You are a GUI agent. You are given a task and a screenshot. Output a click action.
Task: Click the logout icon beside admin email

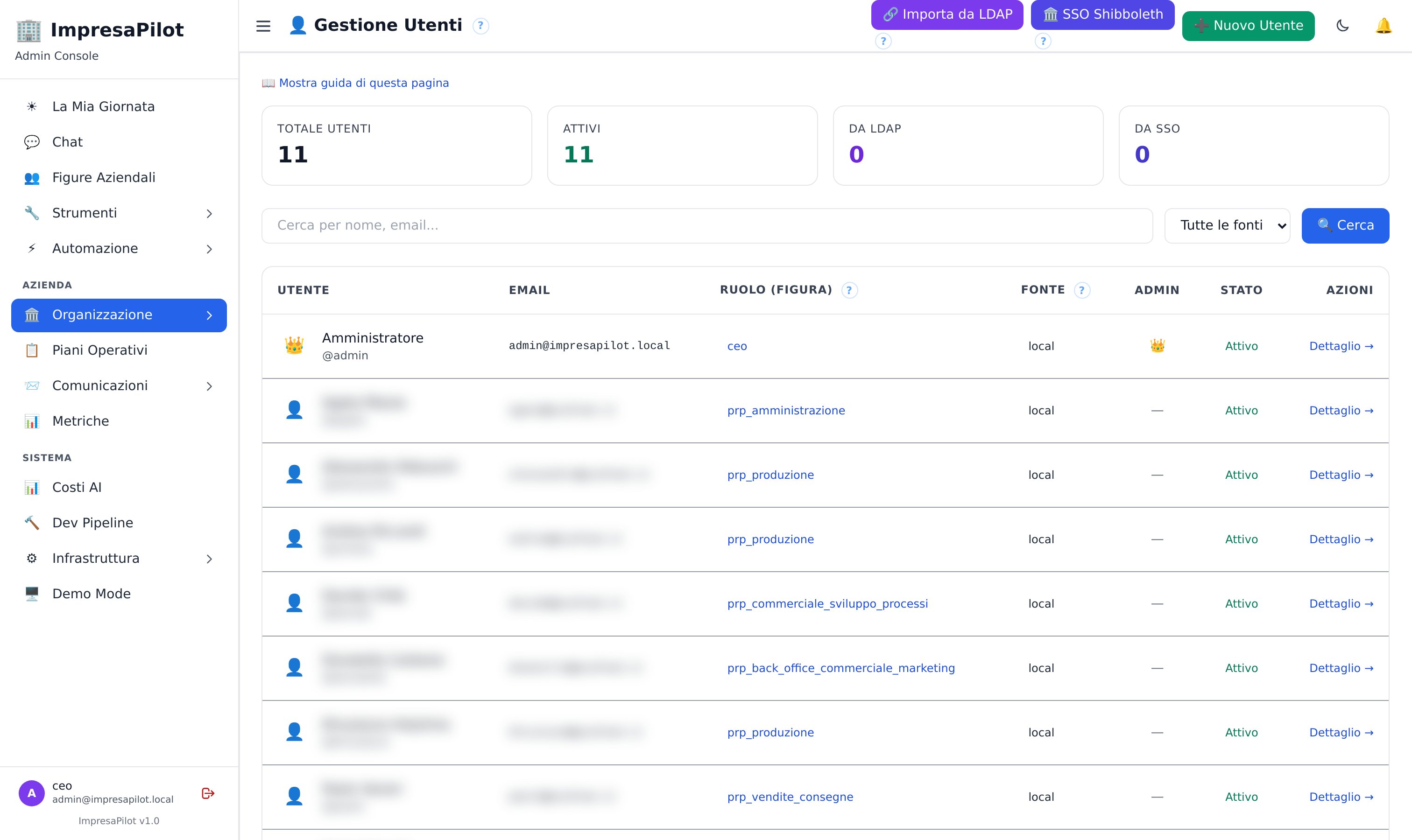(x=208, y=793)
